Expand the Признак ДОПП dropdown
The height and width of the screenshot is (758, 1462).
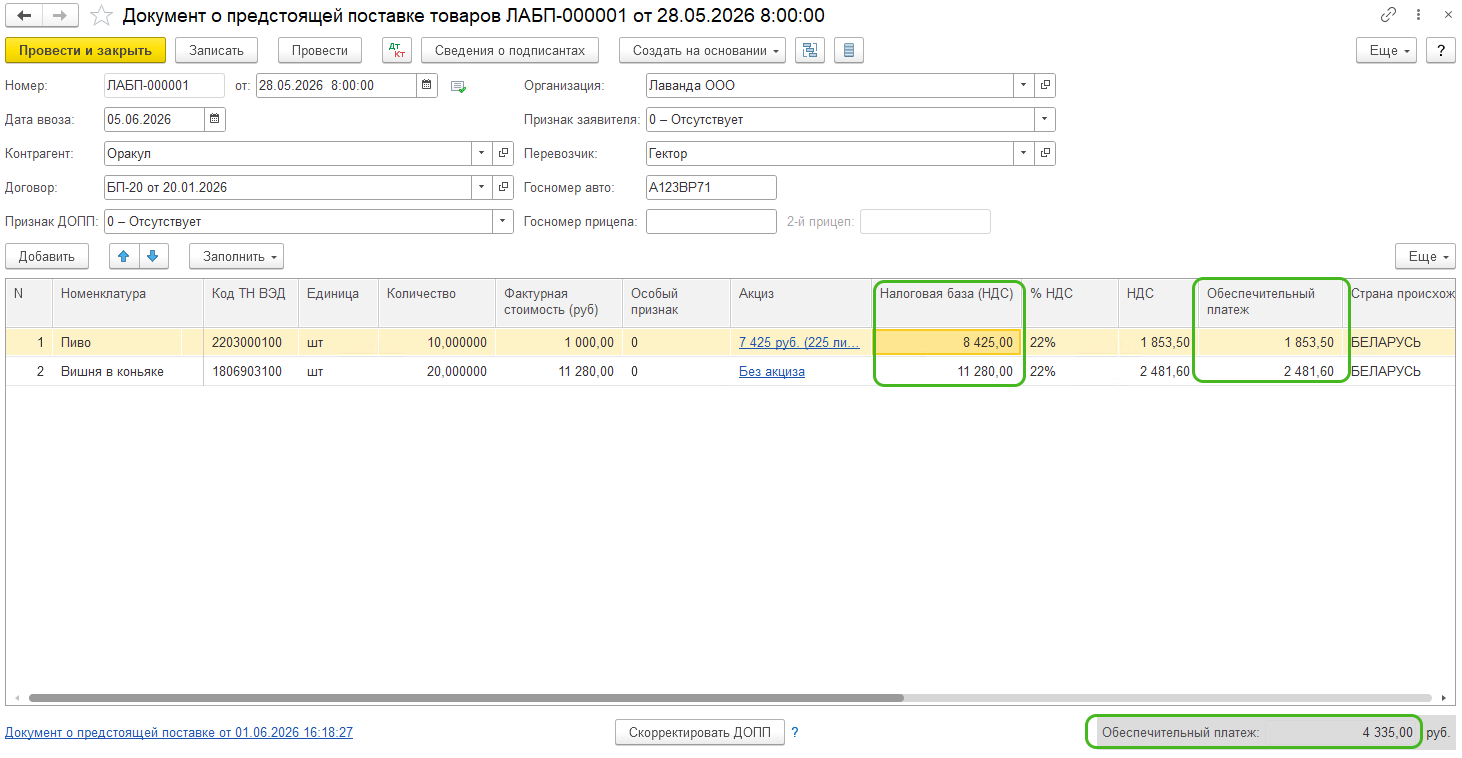[503, 222]
